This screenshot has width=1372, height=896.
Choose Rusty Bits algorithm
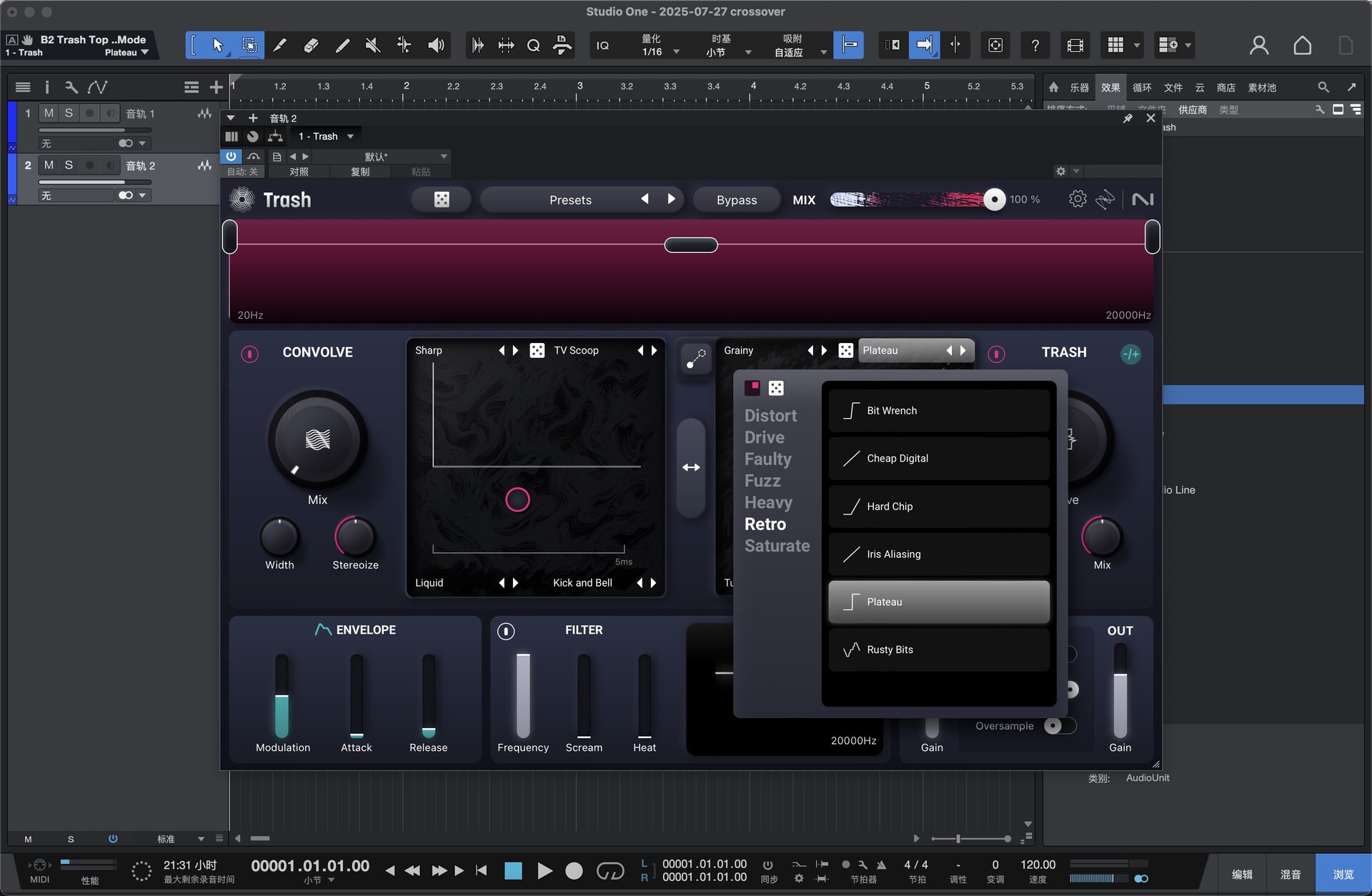click(938, 650)
